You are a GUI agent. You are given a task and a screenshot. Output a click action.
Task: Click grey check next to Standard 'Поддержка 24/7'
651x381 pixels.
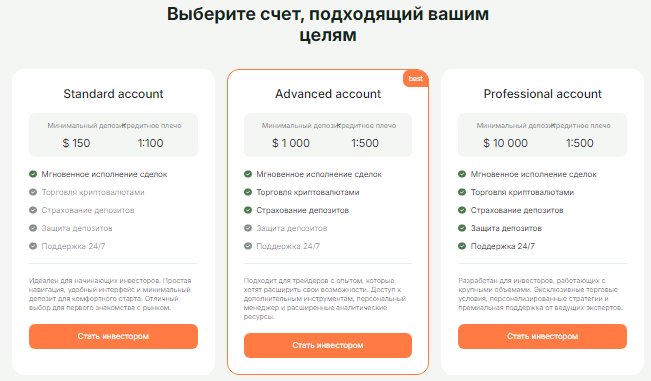33,246
